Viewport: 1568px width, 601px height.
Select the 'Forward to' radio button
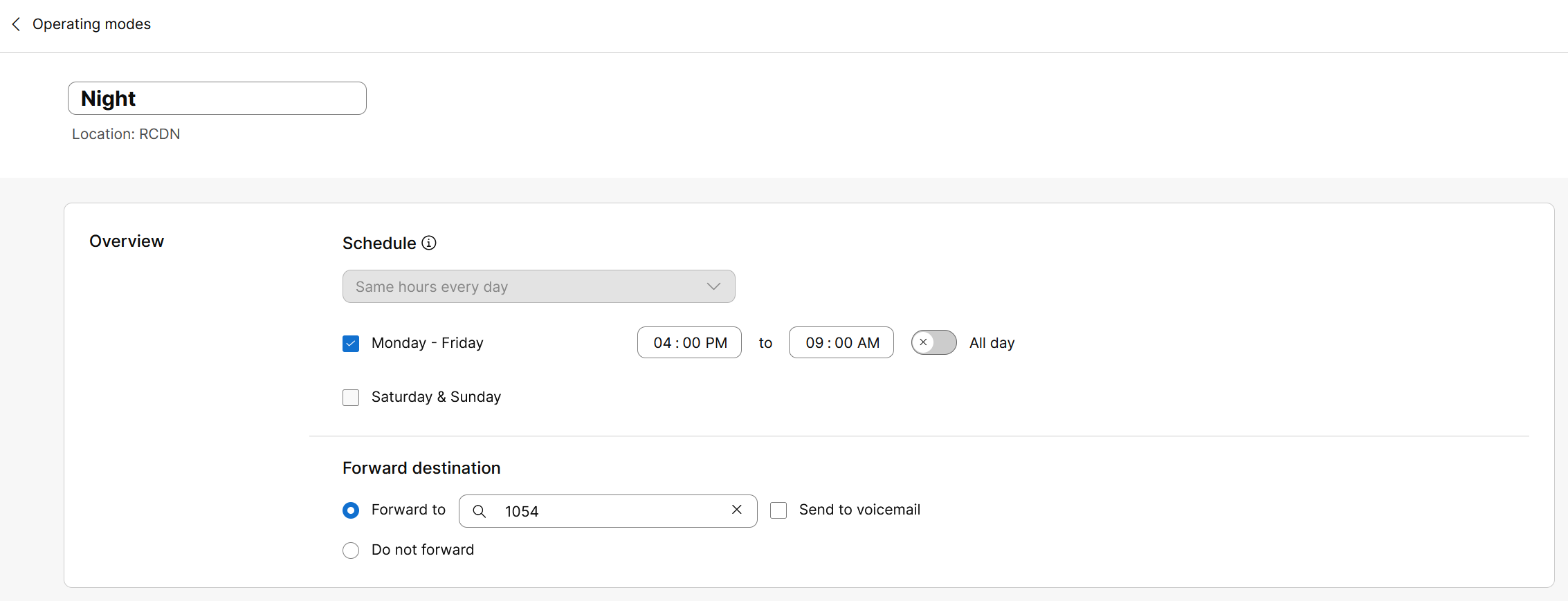coord(351,510)
